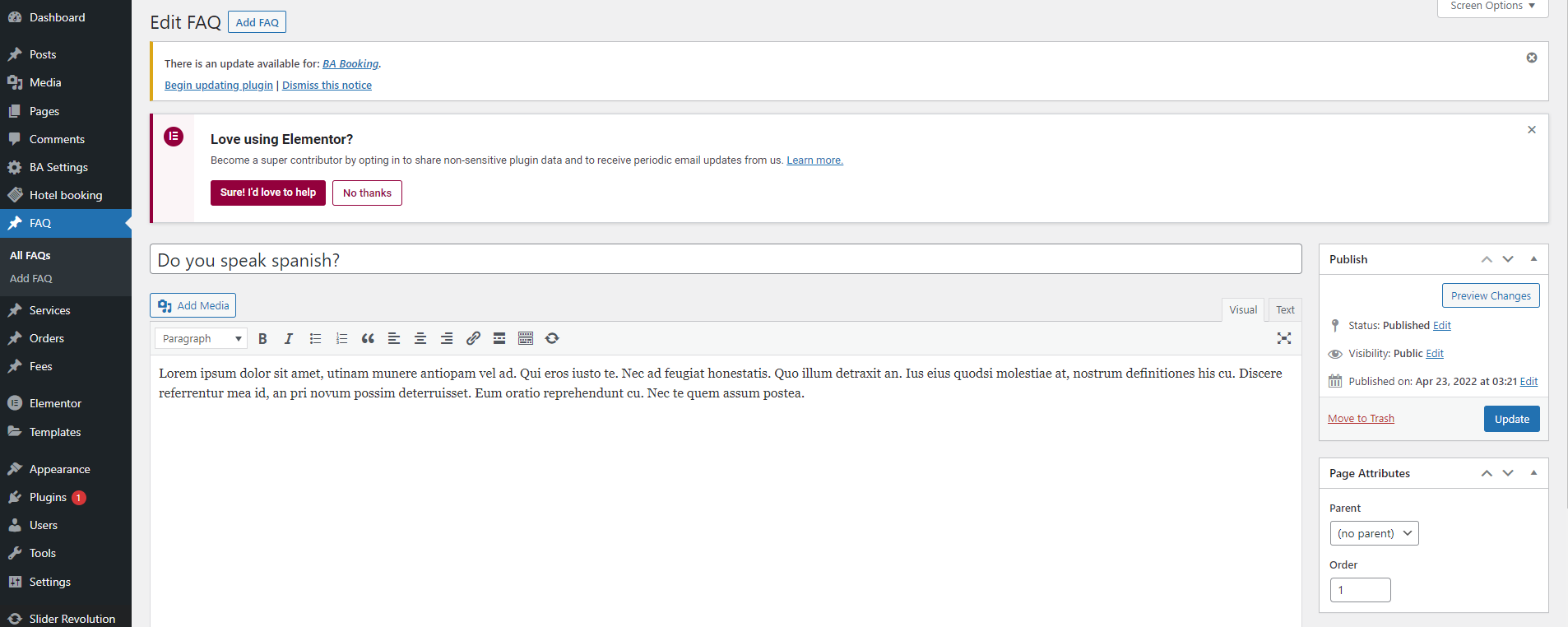Click the Move to Trash link
Viewport: 1568px width, 627px height.
pyautogui.click(x=1361, y=419)
